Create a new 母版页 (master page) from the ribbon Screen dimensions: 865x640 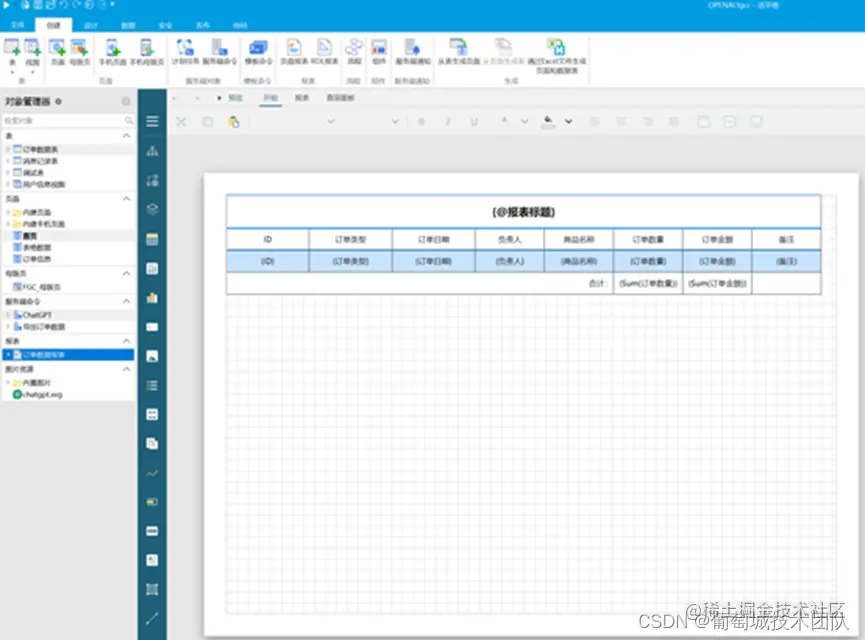80,52
